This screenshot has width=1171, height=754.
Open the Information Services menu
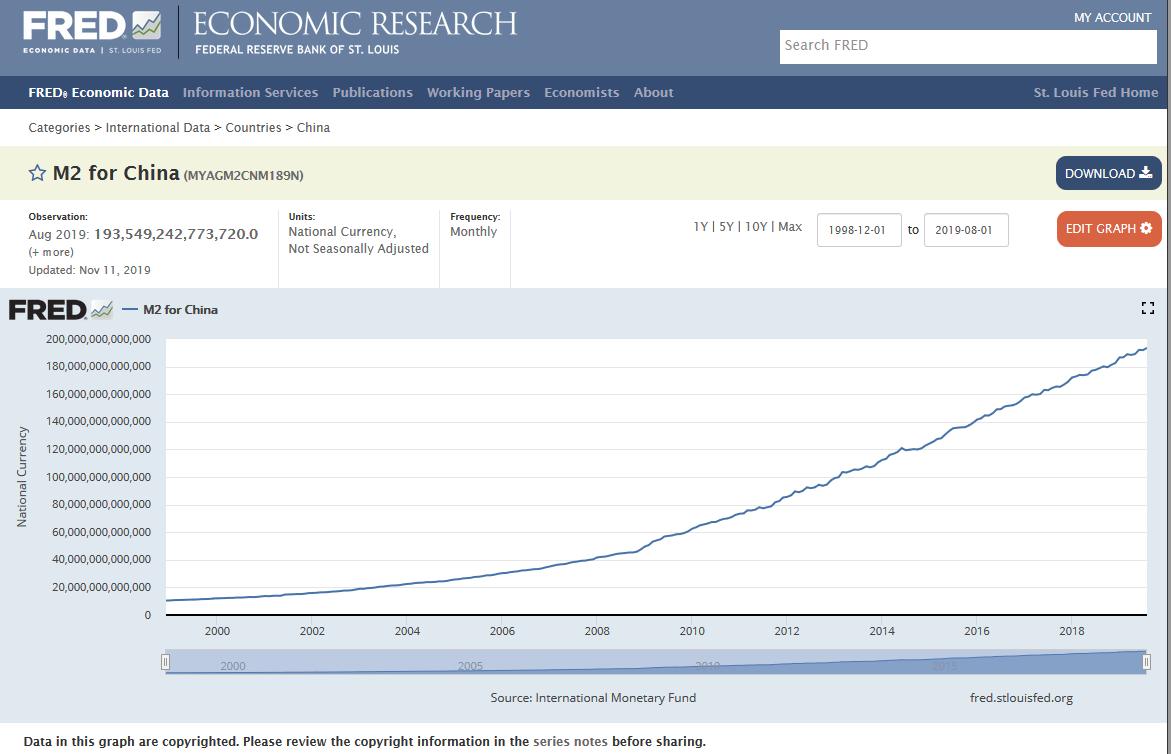pos(250,92)
